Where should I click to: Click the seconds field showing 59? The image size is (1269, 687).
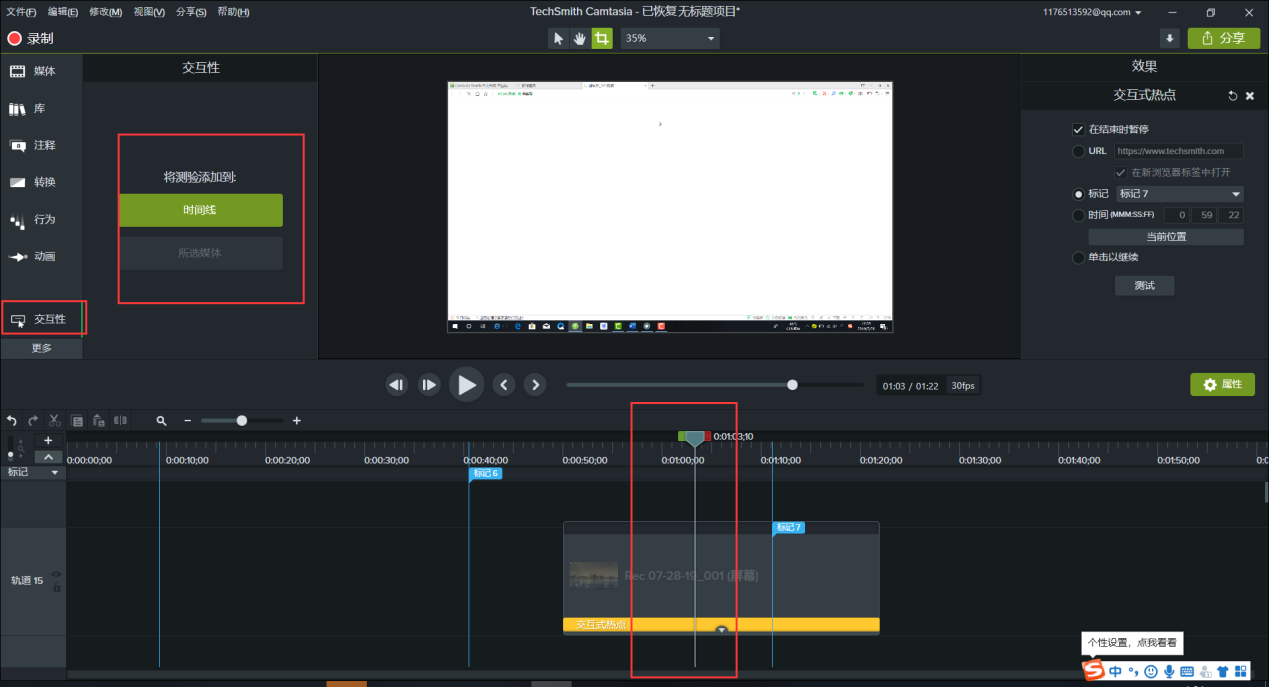(x=1204, y=215)
